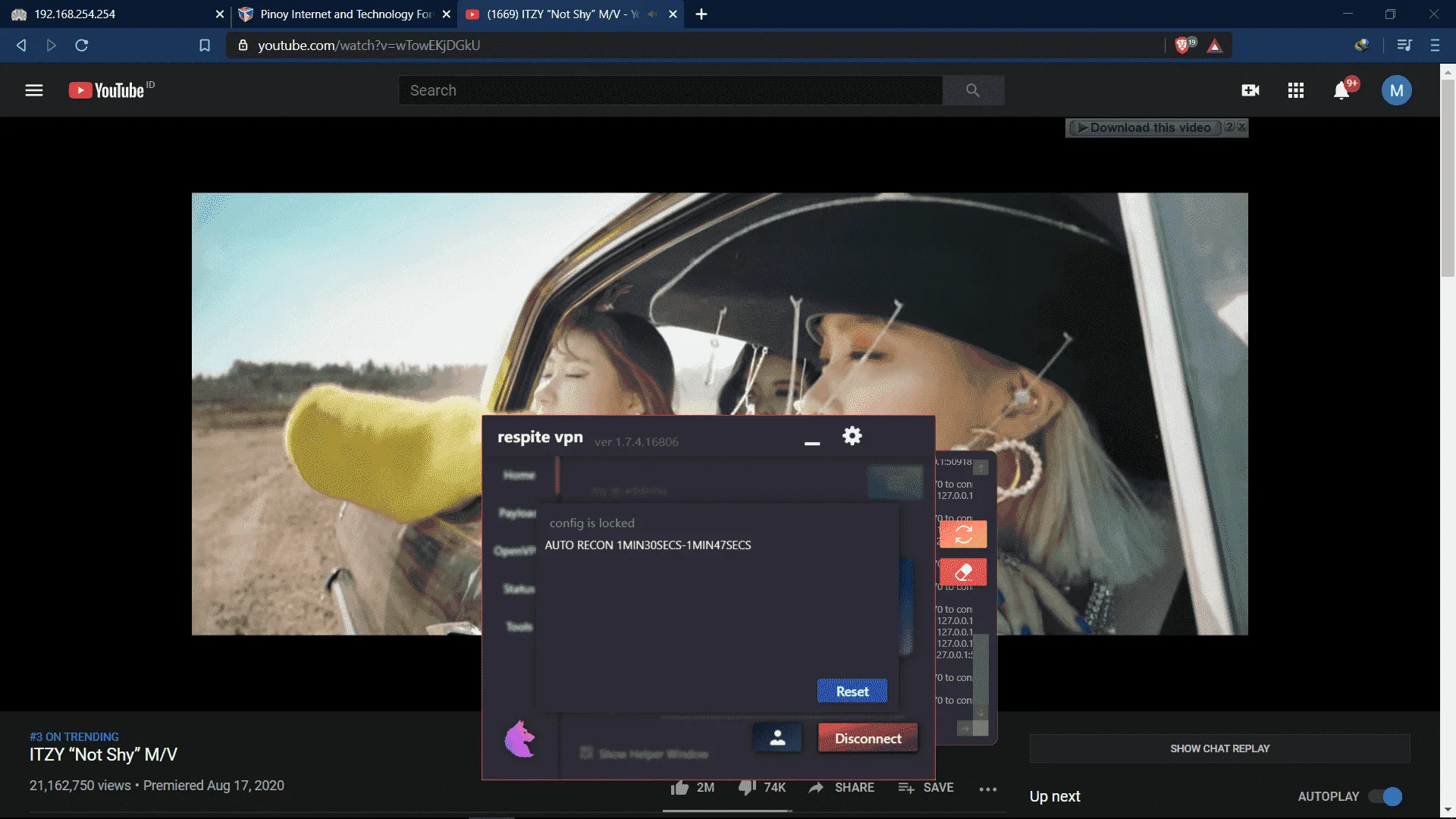Image resolution: width=1456 pixels, height=819 pixels.
Task: Go to the YouTube home logo
Action: pyautogui.click(x=107, y=90)
